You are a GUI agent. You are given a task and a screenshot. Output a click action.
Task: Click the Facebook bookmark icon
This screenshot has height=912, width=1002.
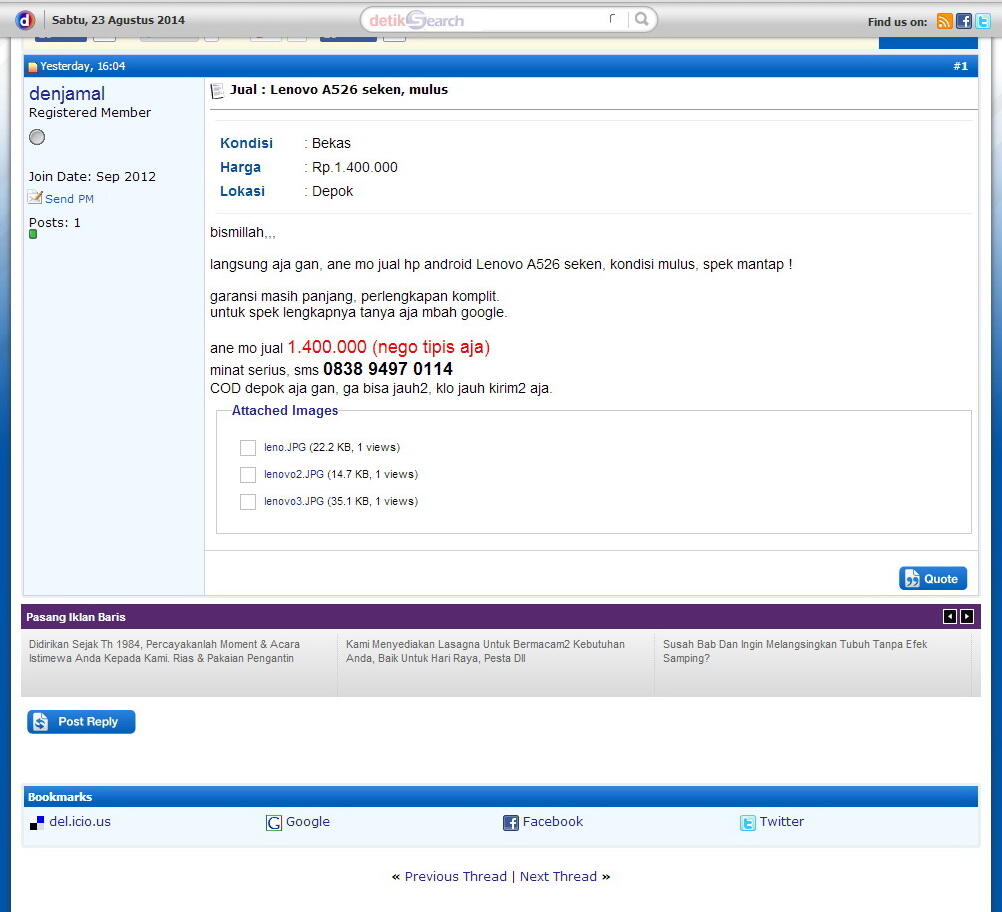pyautogui.click(x=511, y=823)
